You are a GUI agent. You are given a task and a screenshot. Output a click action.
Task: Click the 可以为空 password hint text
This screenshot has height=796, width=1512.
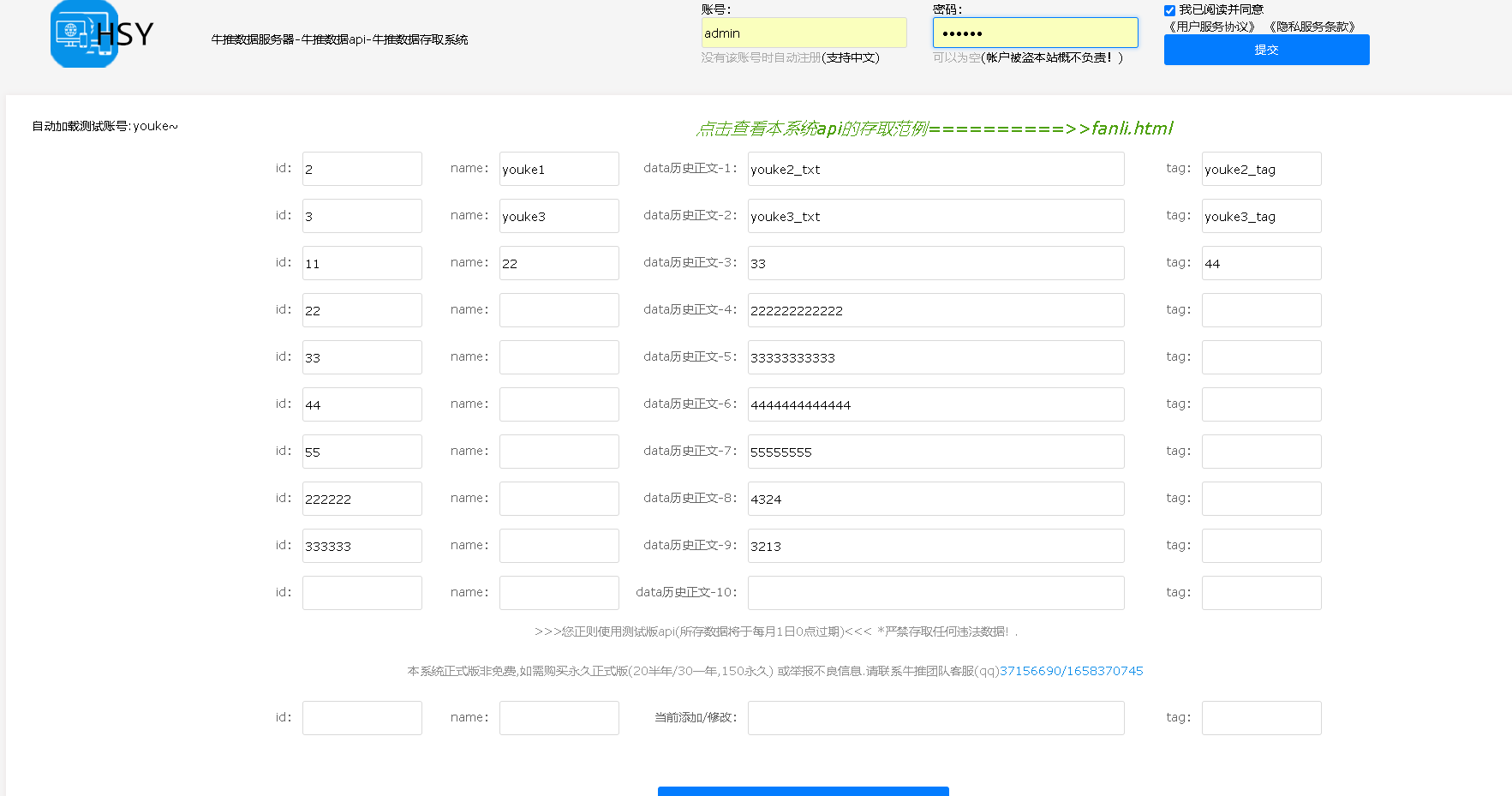[957, 57]
